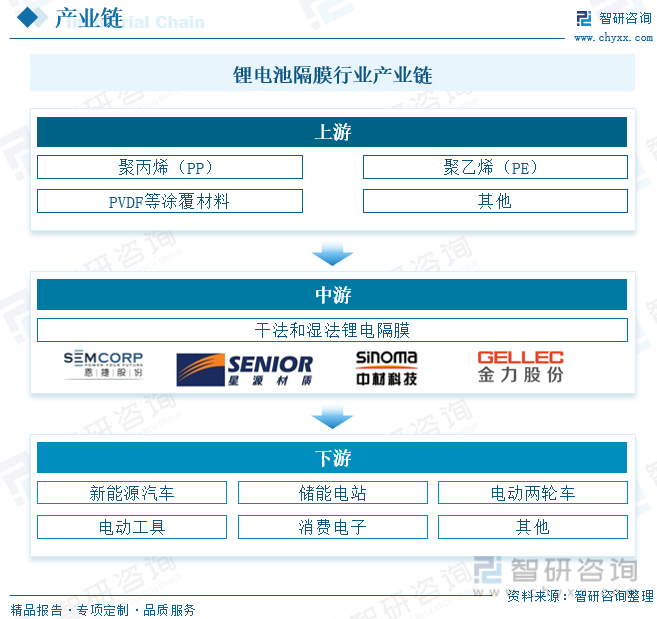Click the 储能电站 box
Image resolution: width=657 pixels, height=619 pixels.
point(333,493)
